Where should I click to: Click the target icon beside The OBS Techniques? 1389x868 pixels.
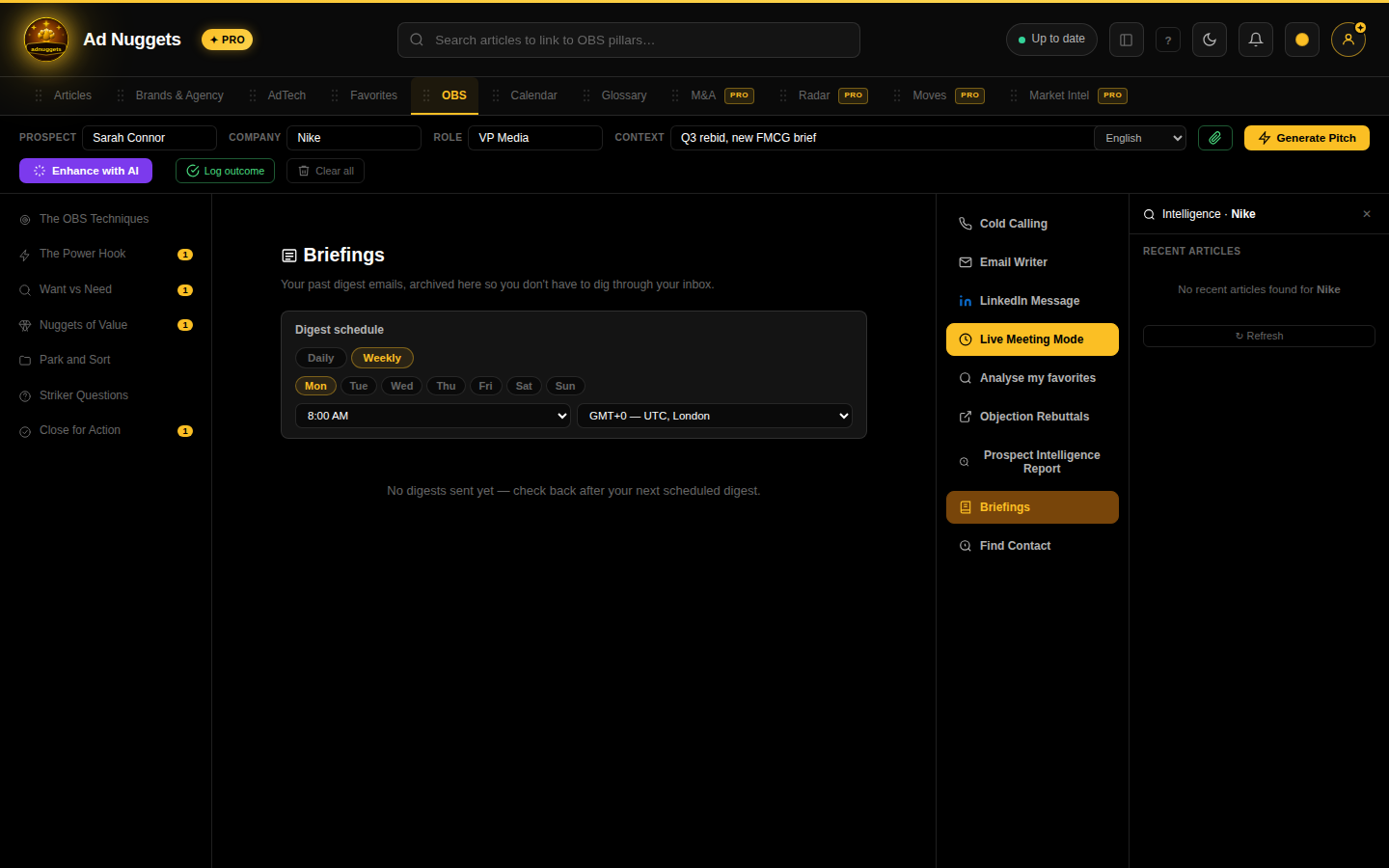pyautogui.click(x=25, y=220)
